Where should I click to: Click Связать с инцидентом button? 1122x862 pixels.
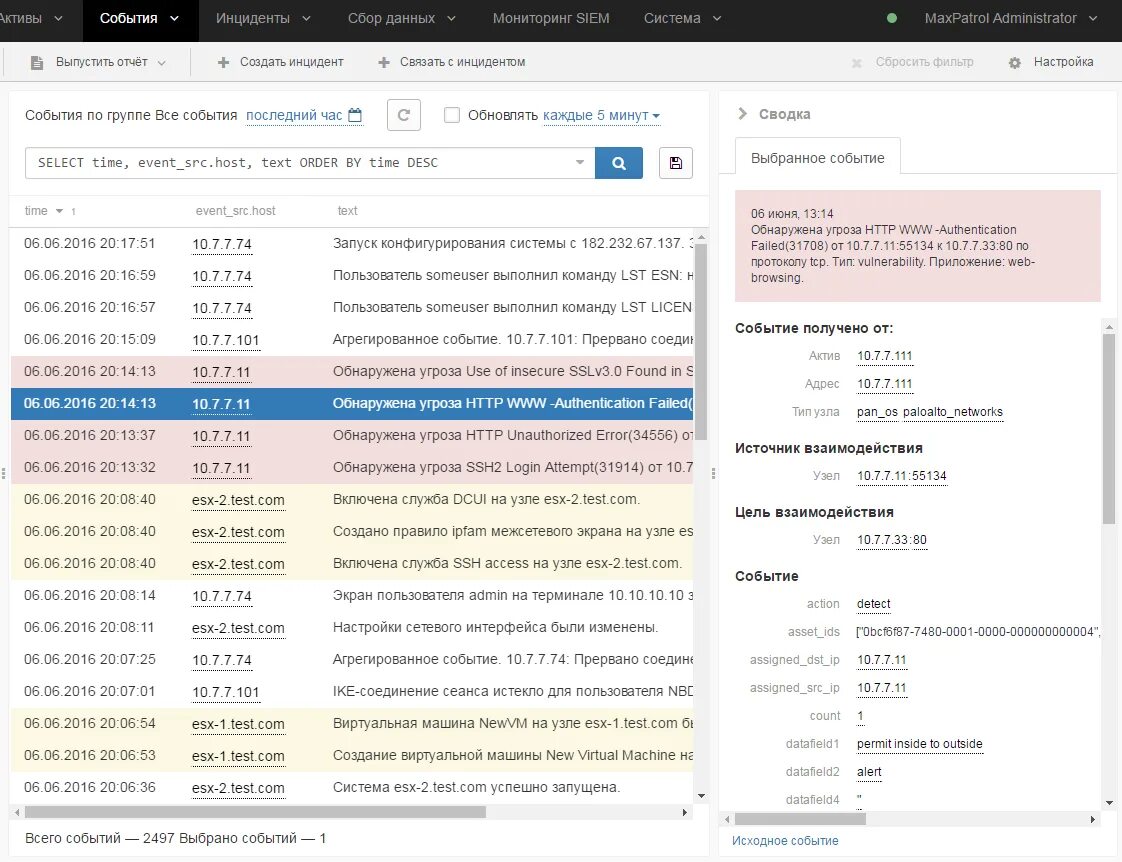pyautogui.click(x=452, y=62)
